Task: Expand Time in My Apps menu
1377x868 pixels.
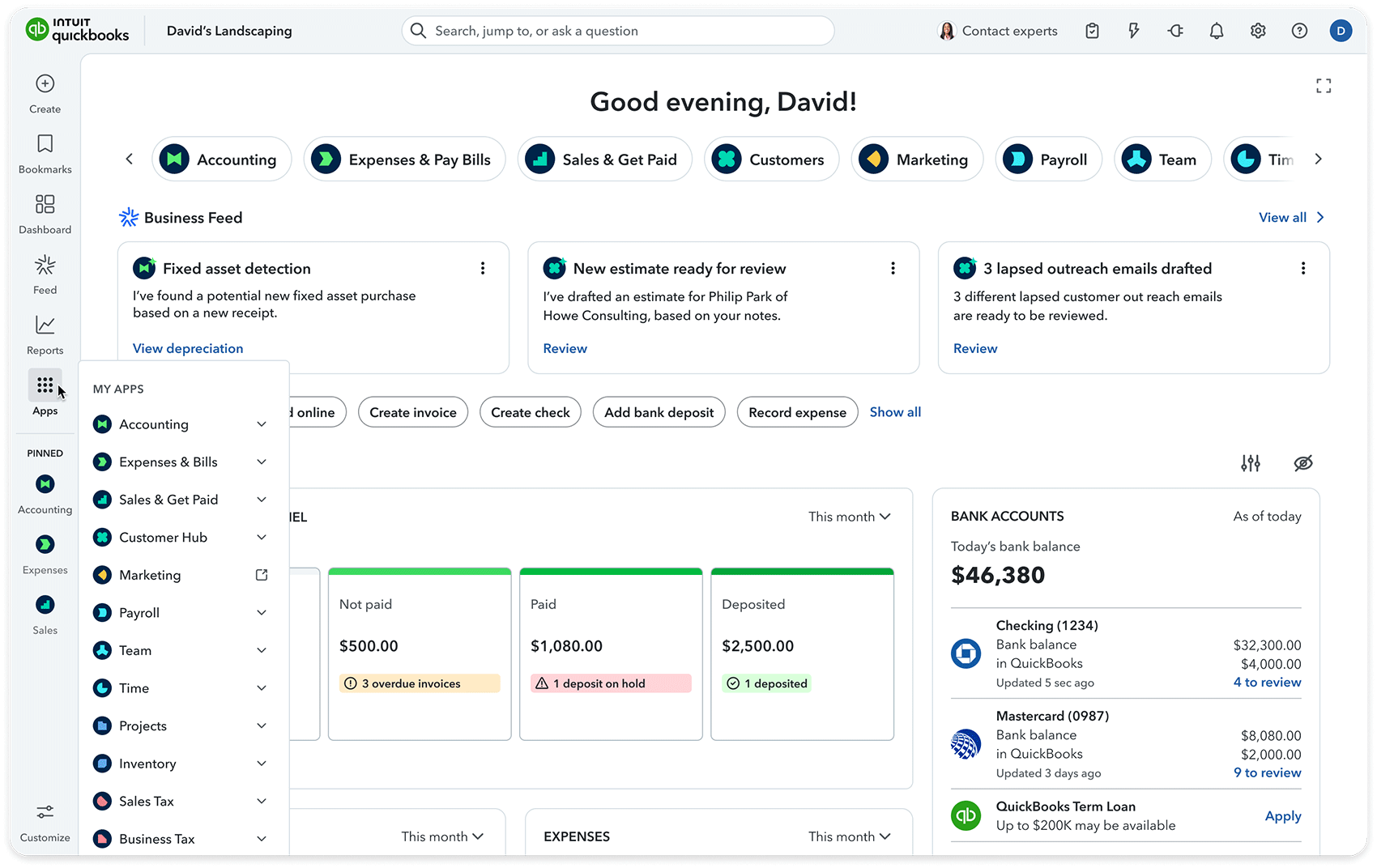Action: [262, 688]
